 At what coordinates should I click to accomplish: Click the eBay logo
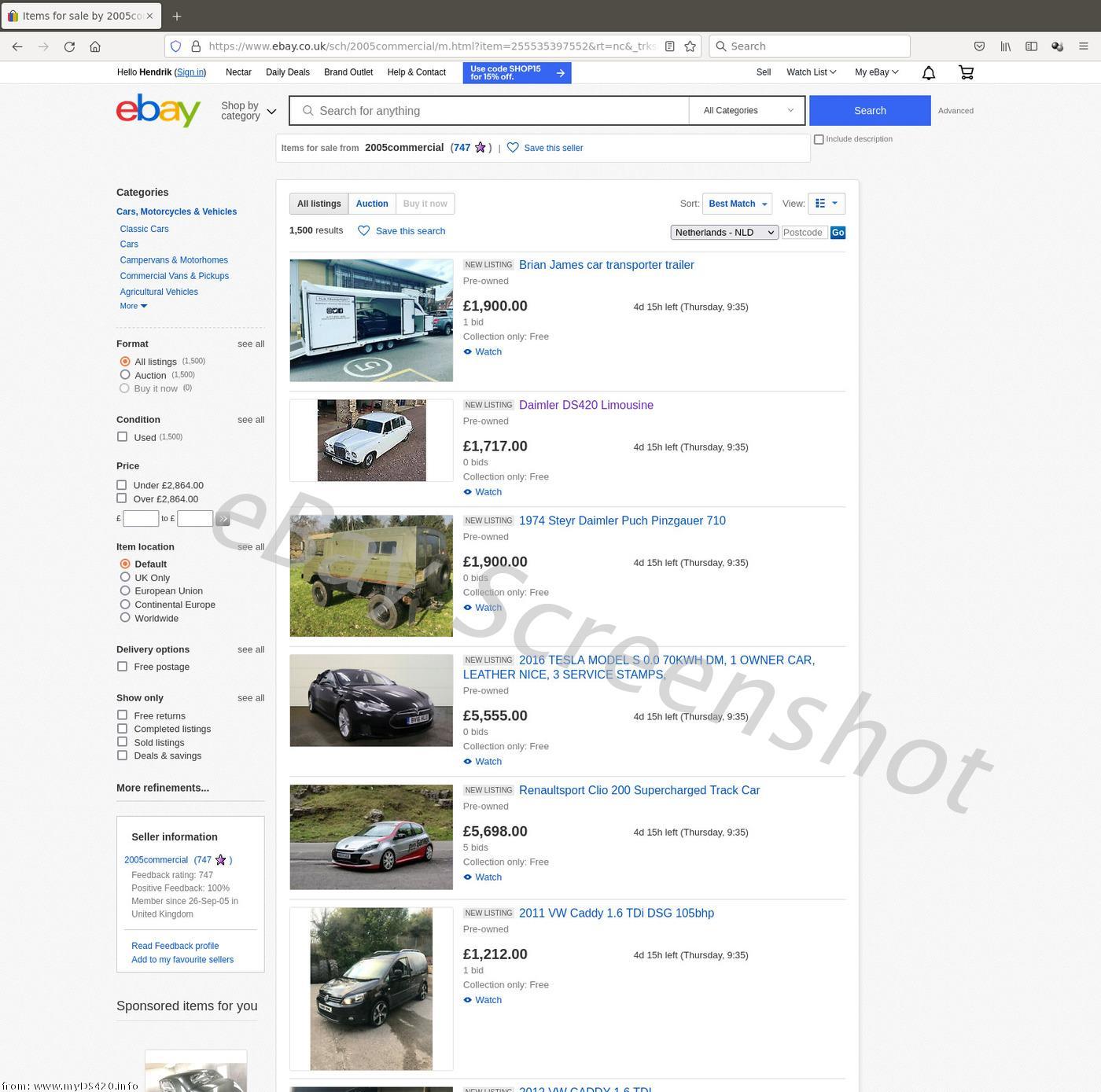158,111
